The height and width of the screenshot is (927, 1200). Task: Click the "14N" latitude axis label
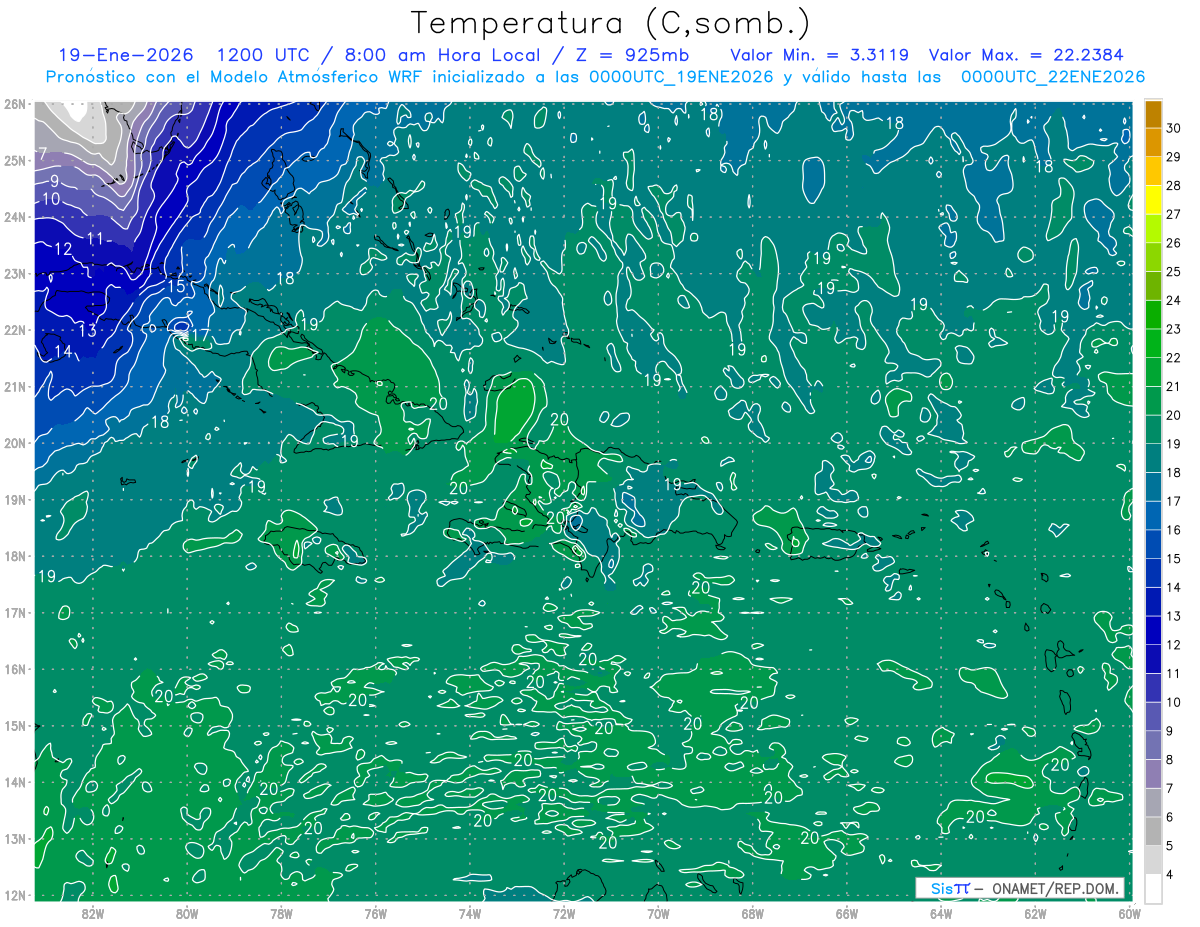click(15, 782)
